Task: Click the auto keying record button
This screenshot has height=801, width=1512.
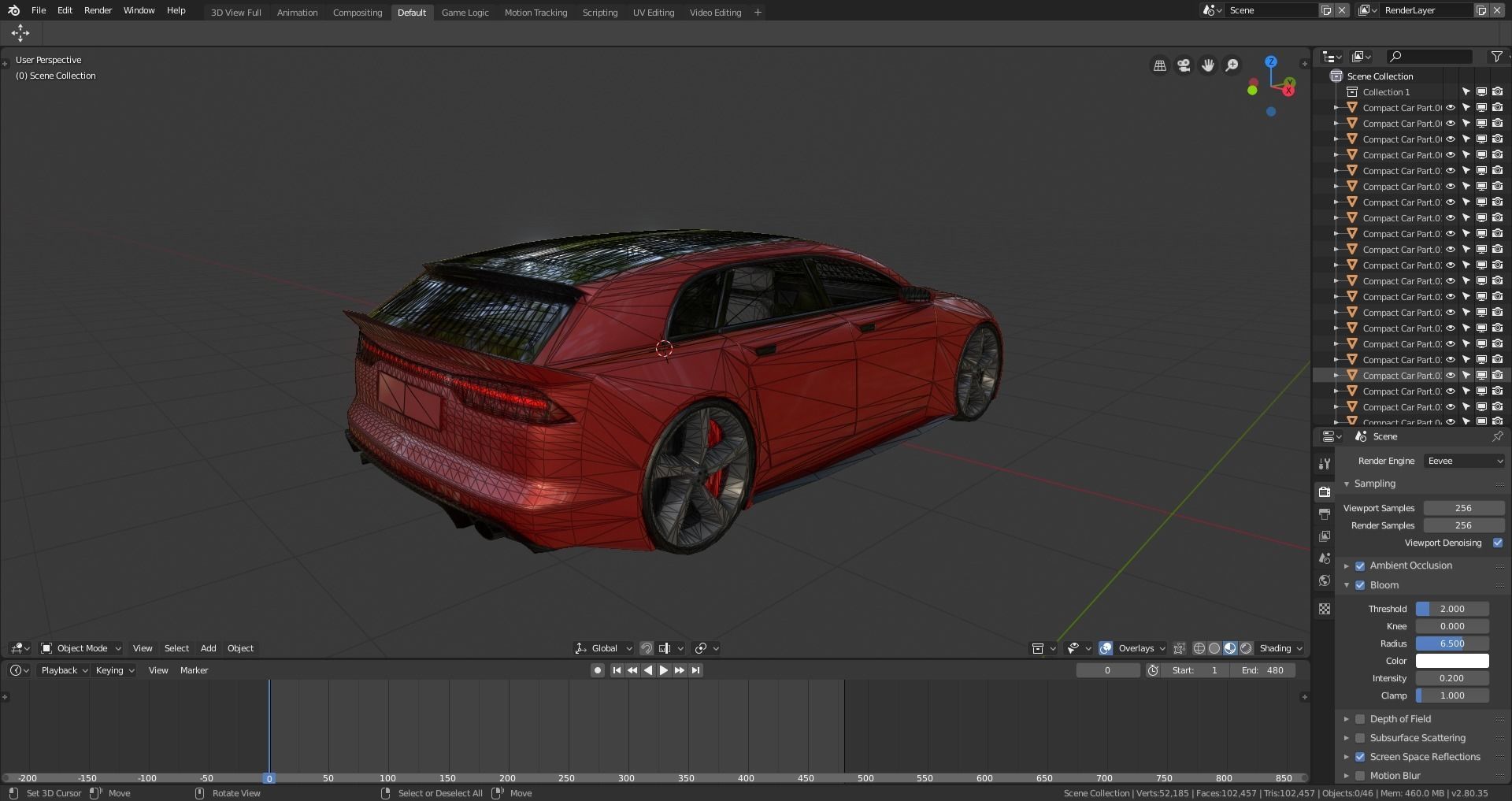Action: coord(598,670)
